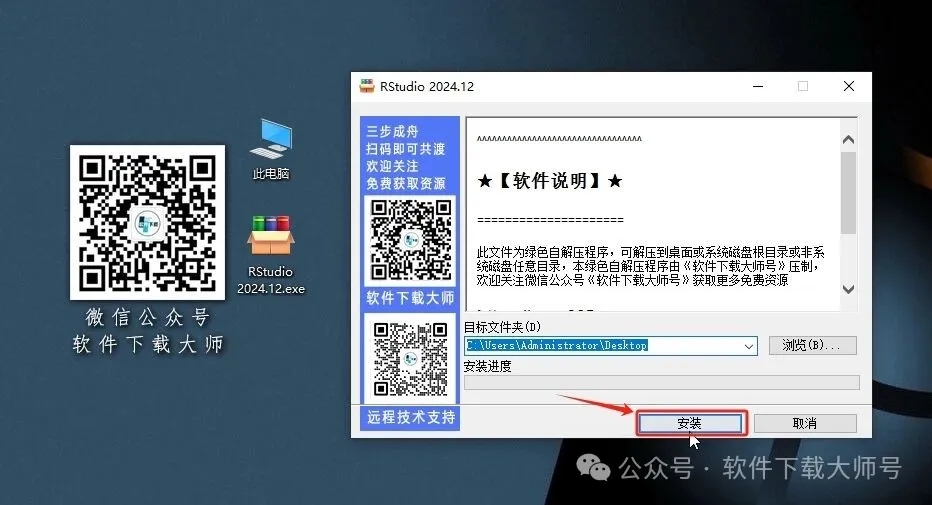Open the 此电脑 desktop icon
Screen dimensions: 932x505
pos(270,149)
